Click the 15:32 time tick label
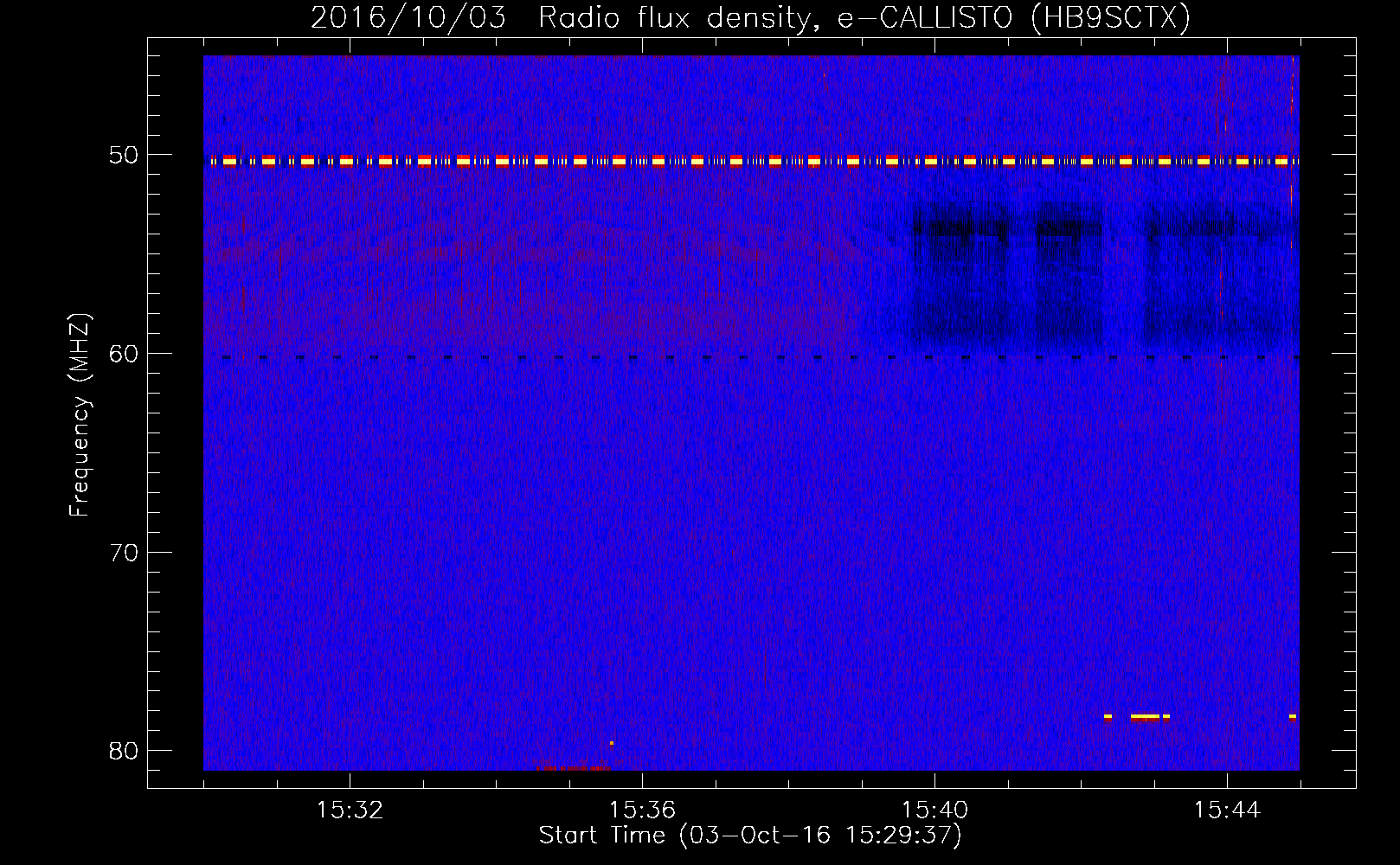The width and height of the screenshot is (1400, 865). pos(350,811)
